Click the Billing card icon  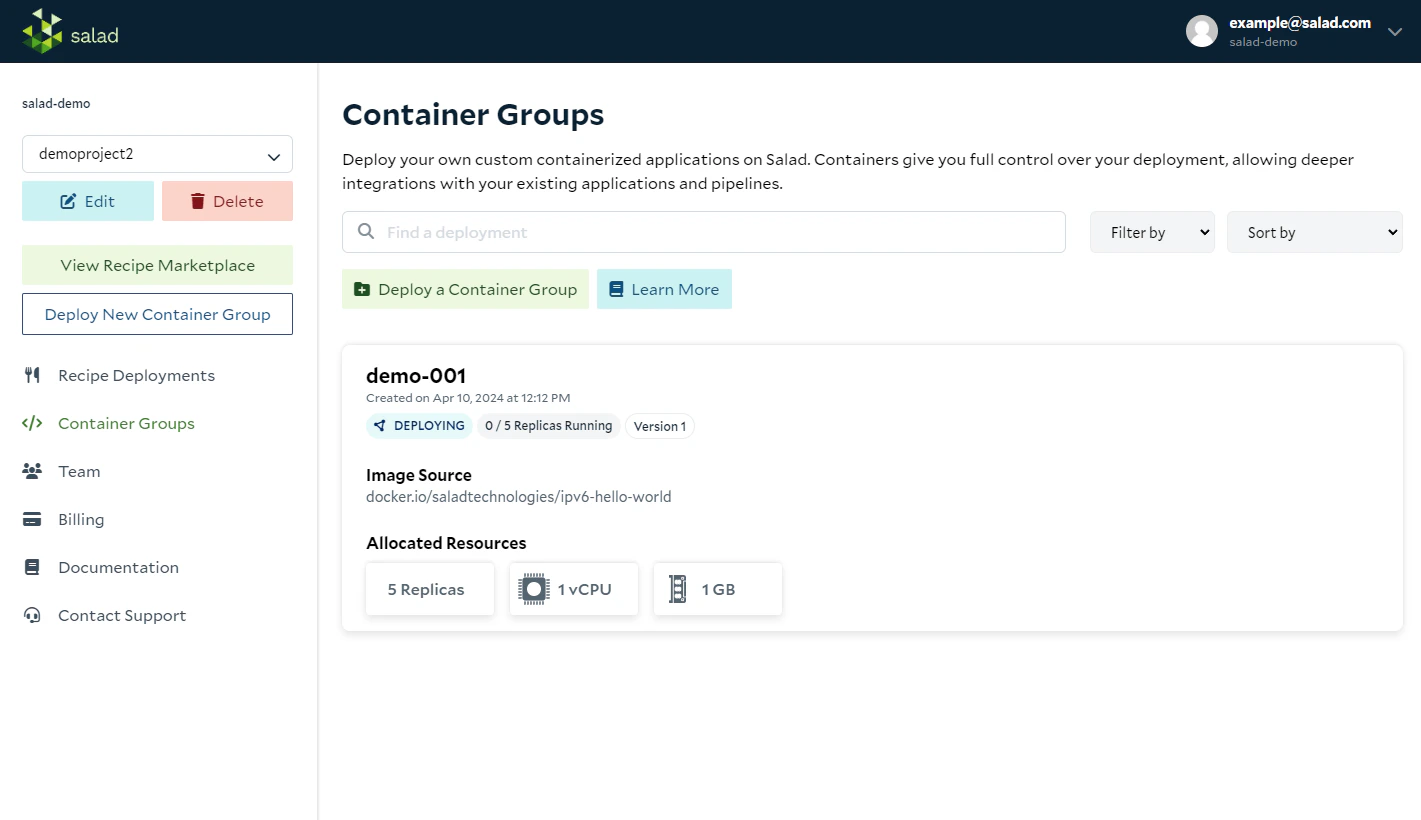32,519
